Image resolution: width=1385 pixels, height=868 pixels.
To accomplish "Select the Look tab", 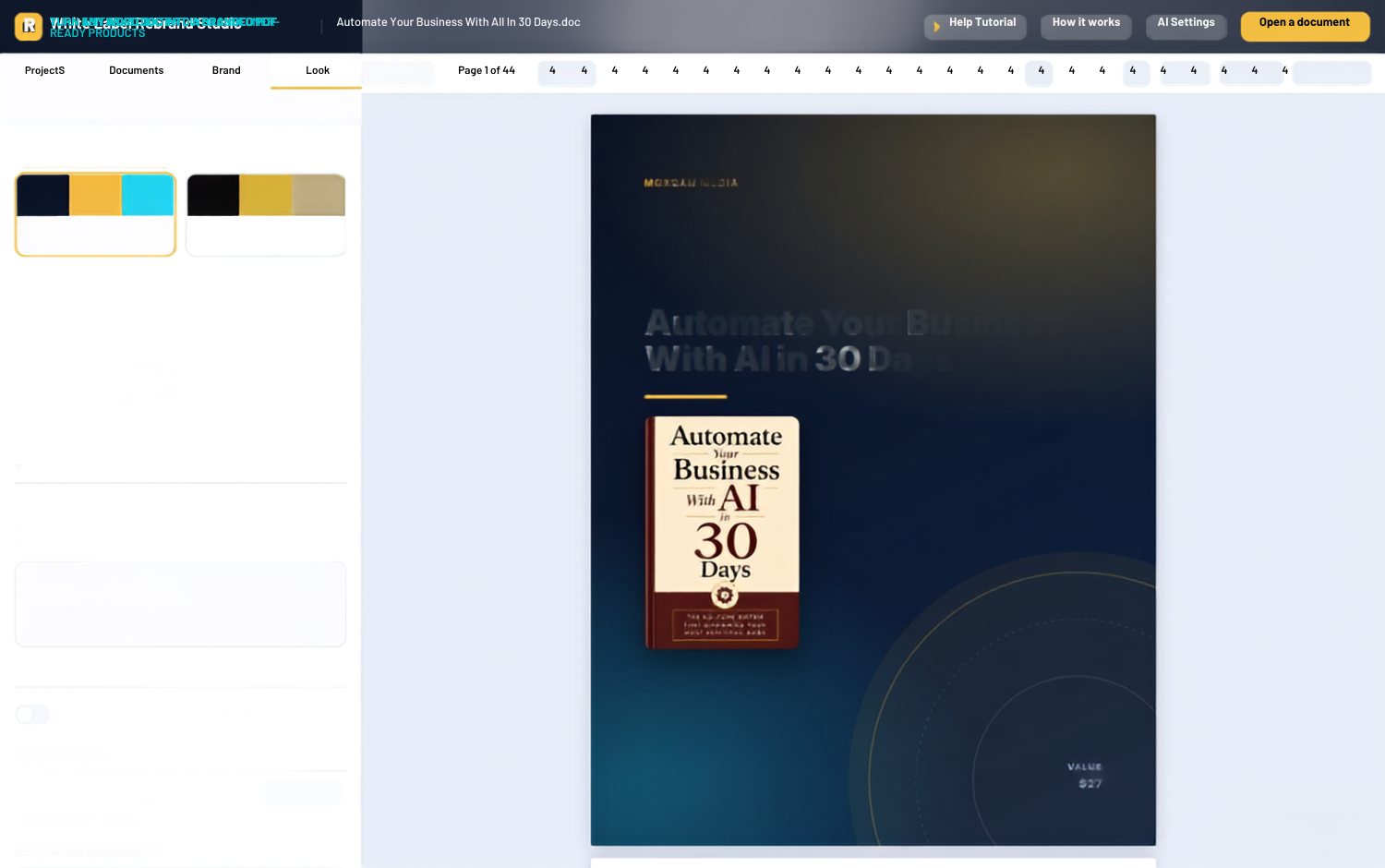I will point(317,71).
